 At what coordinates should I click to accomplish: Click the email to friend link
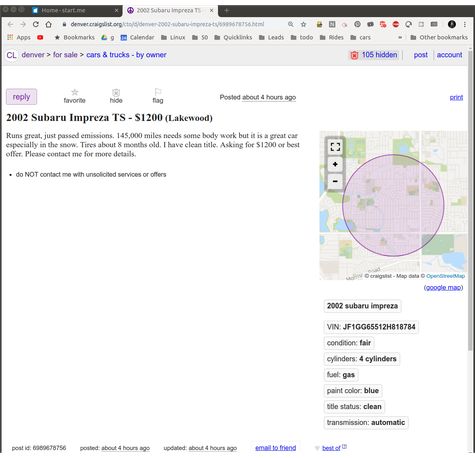pyautogui.click(x=275, y=448)
